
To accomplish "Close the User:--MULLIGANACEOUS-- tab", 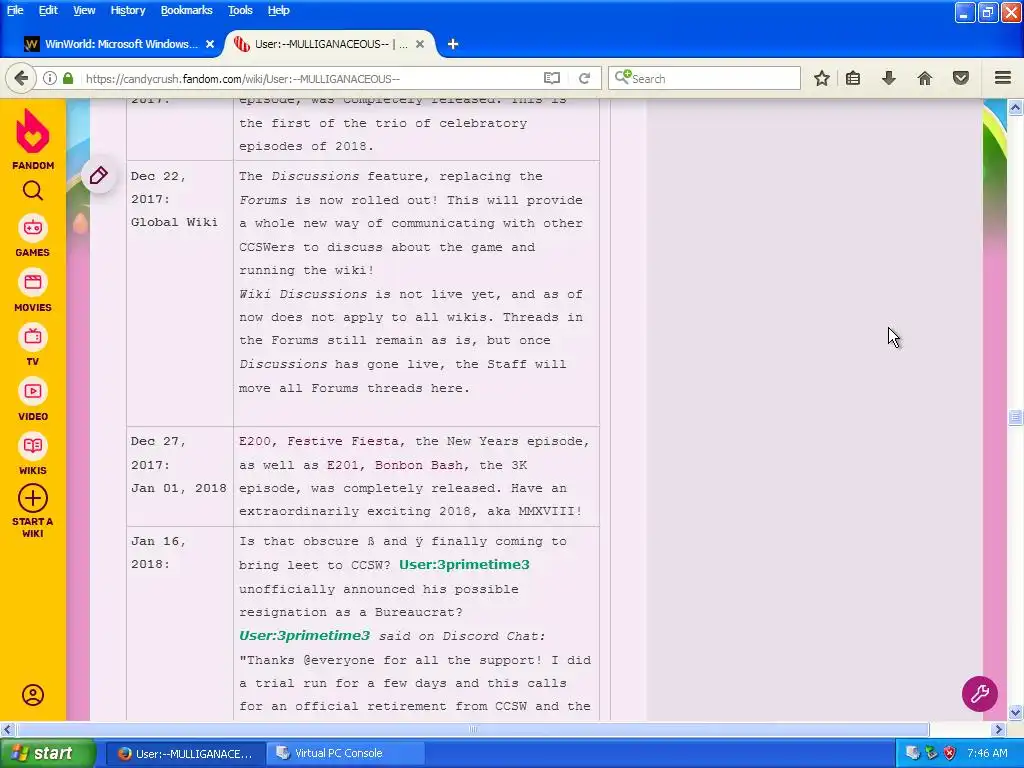I will tap(420, 44).
